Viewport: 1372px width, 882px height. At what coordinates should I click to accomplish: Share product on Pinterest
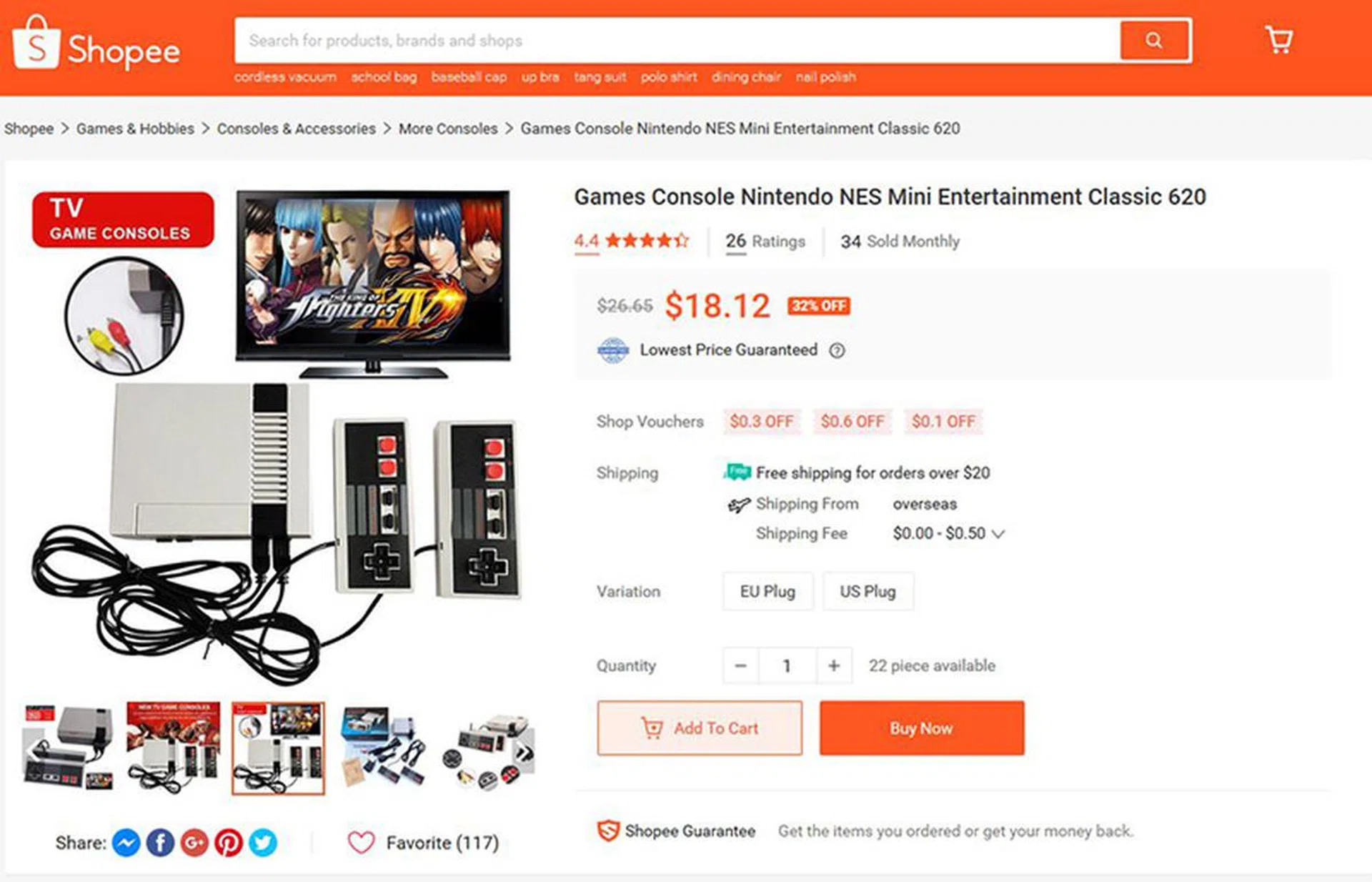(229, 843)
